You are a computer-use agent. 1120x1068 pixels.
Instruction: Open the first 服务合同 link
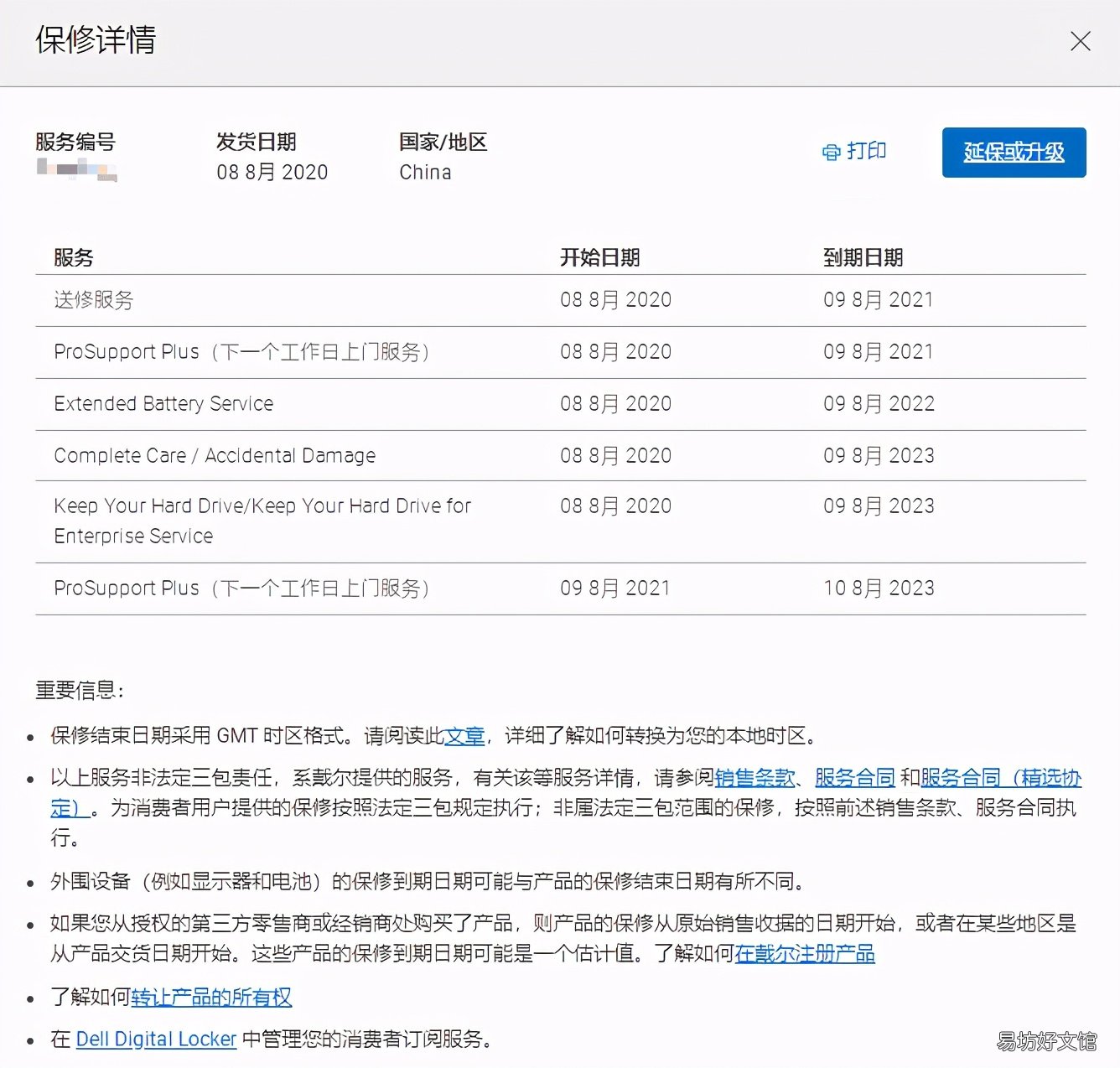(855, 778)
